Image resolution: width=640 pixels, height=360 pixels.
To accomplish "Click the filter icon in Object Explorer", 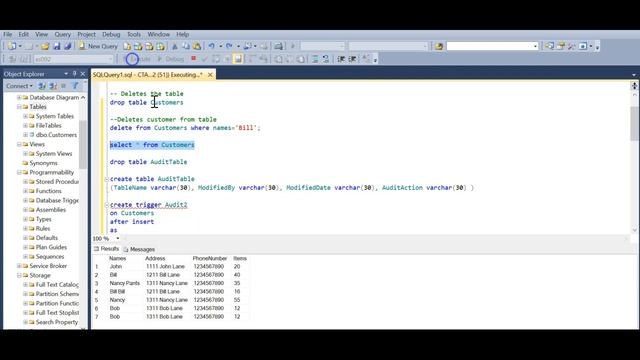I will pos(75,86).
